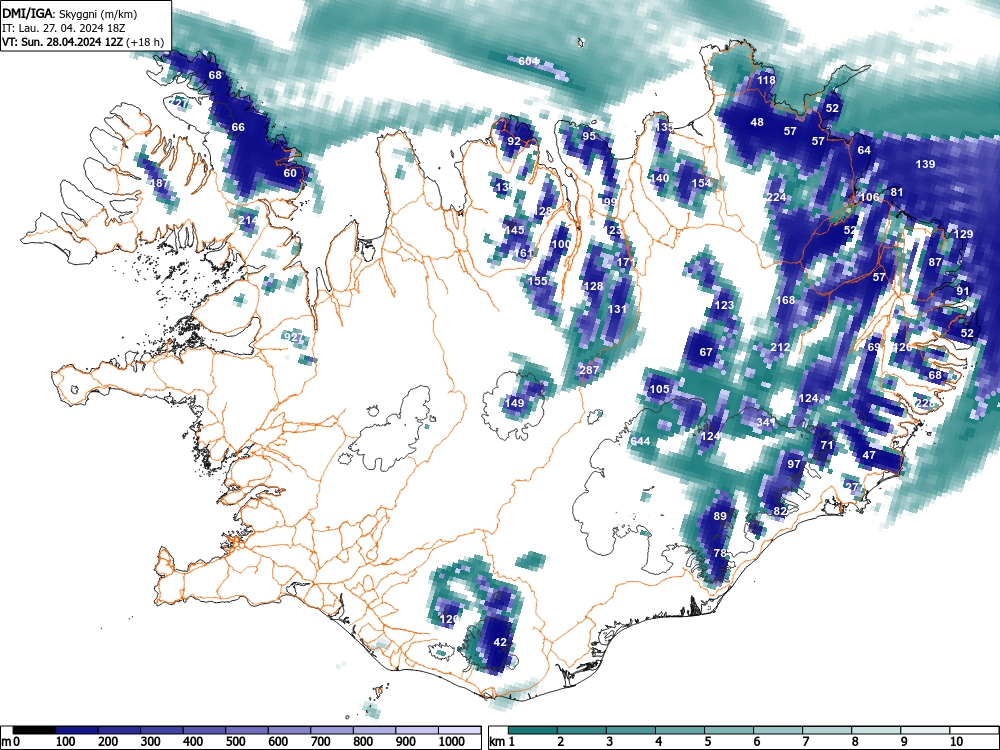Select legend color segment between 100 and 200
Image resolution: width=1000 pixels, height=750 pixels.
(77, 730)
